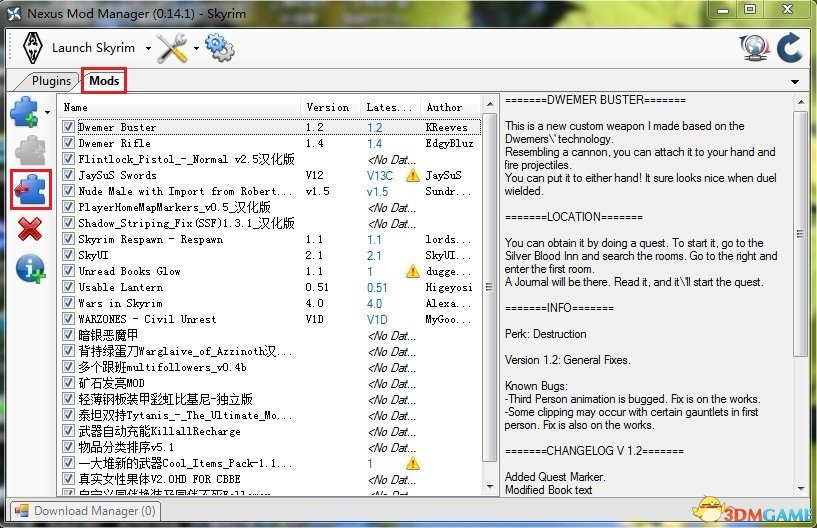
Task: Open the Download Manager (0) tab
Action: click(x=85, y=511)
